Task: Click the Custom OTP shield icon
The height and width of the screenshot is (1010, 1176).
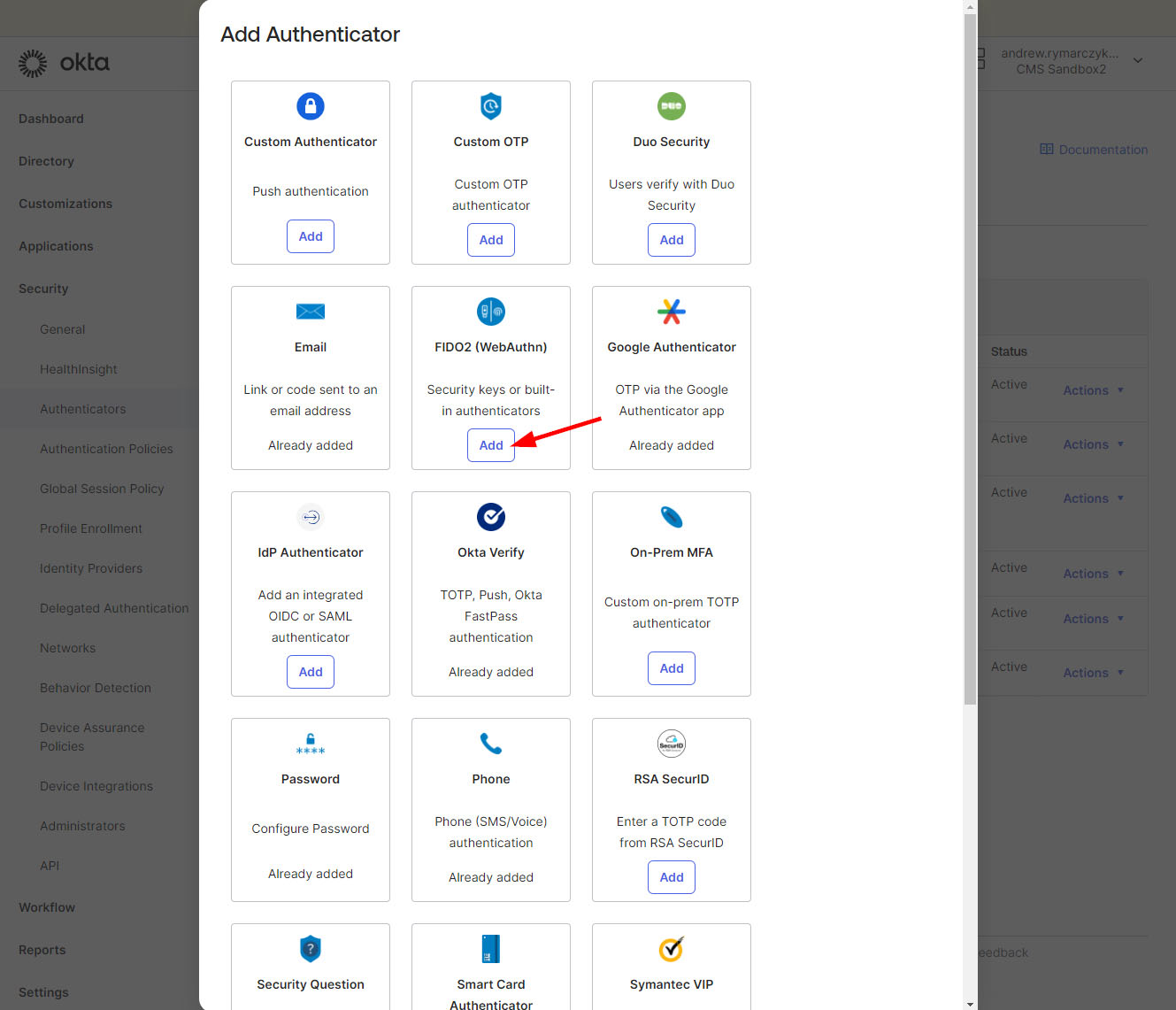Action: click(490, 106)
